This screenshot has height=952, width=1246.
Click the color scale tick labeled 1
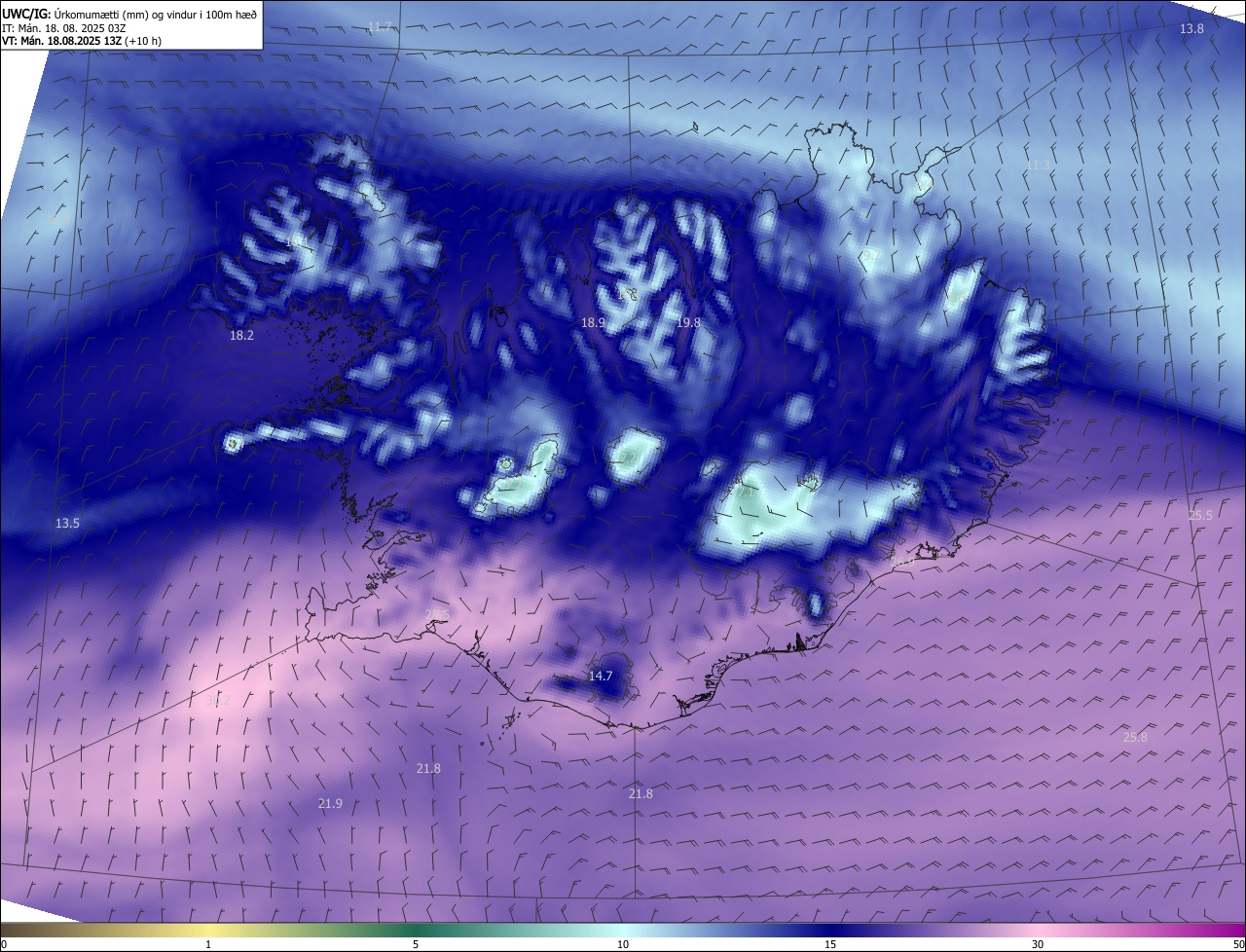(208, 944)
